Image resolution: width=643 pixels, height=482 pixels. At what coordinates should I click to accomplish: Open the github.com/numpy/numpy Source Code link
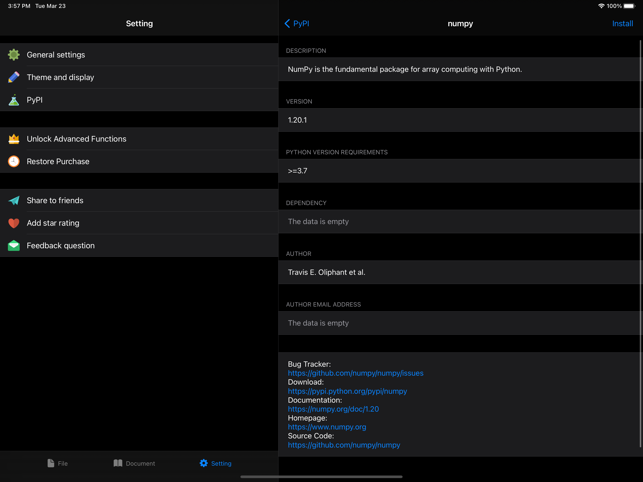344,445
